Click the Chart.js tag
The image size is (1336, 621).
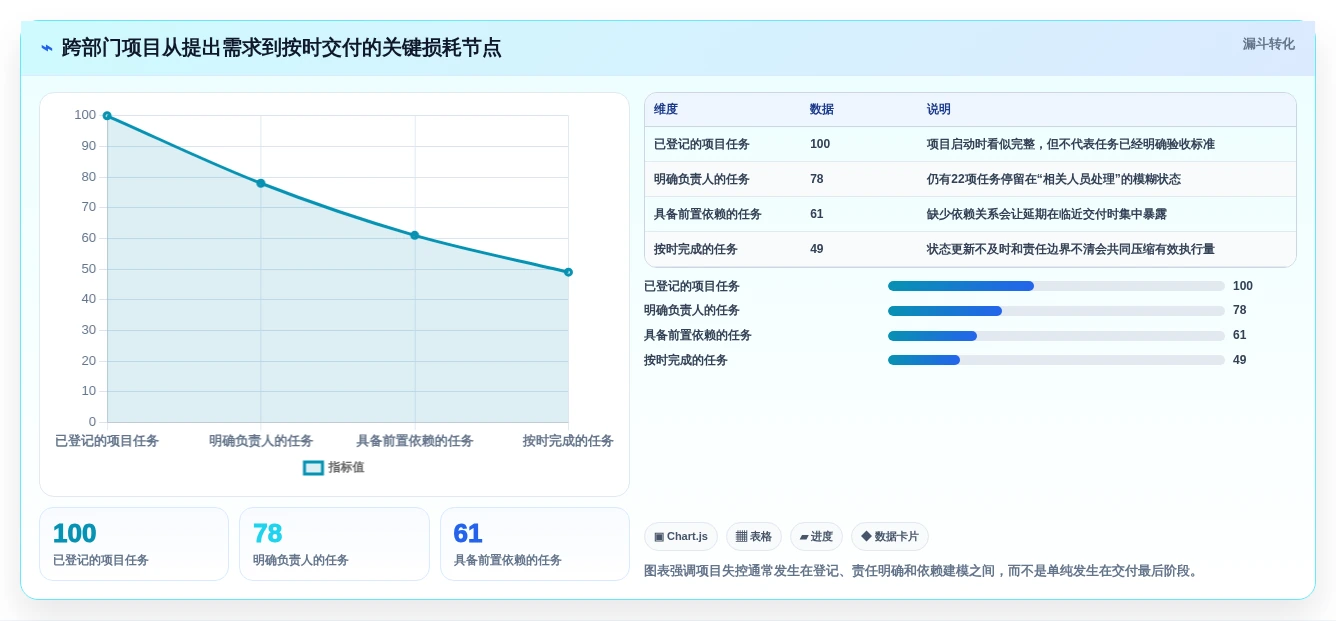point(681,536)
